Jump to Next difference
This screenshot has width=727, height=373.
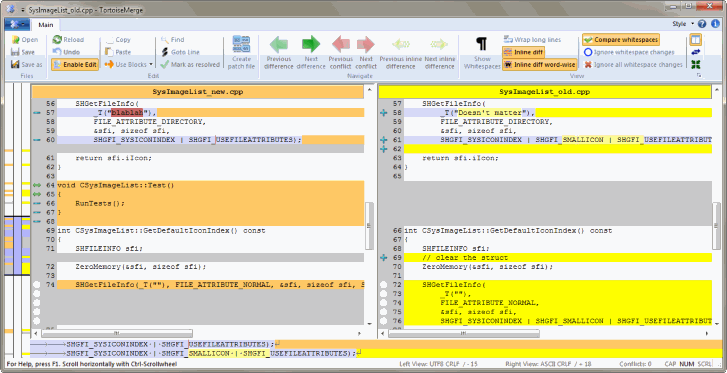pos(311,52)
